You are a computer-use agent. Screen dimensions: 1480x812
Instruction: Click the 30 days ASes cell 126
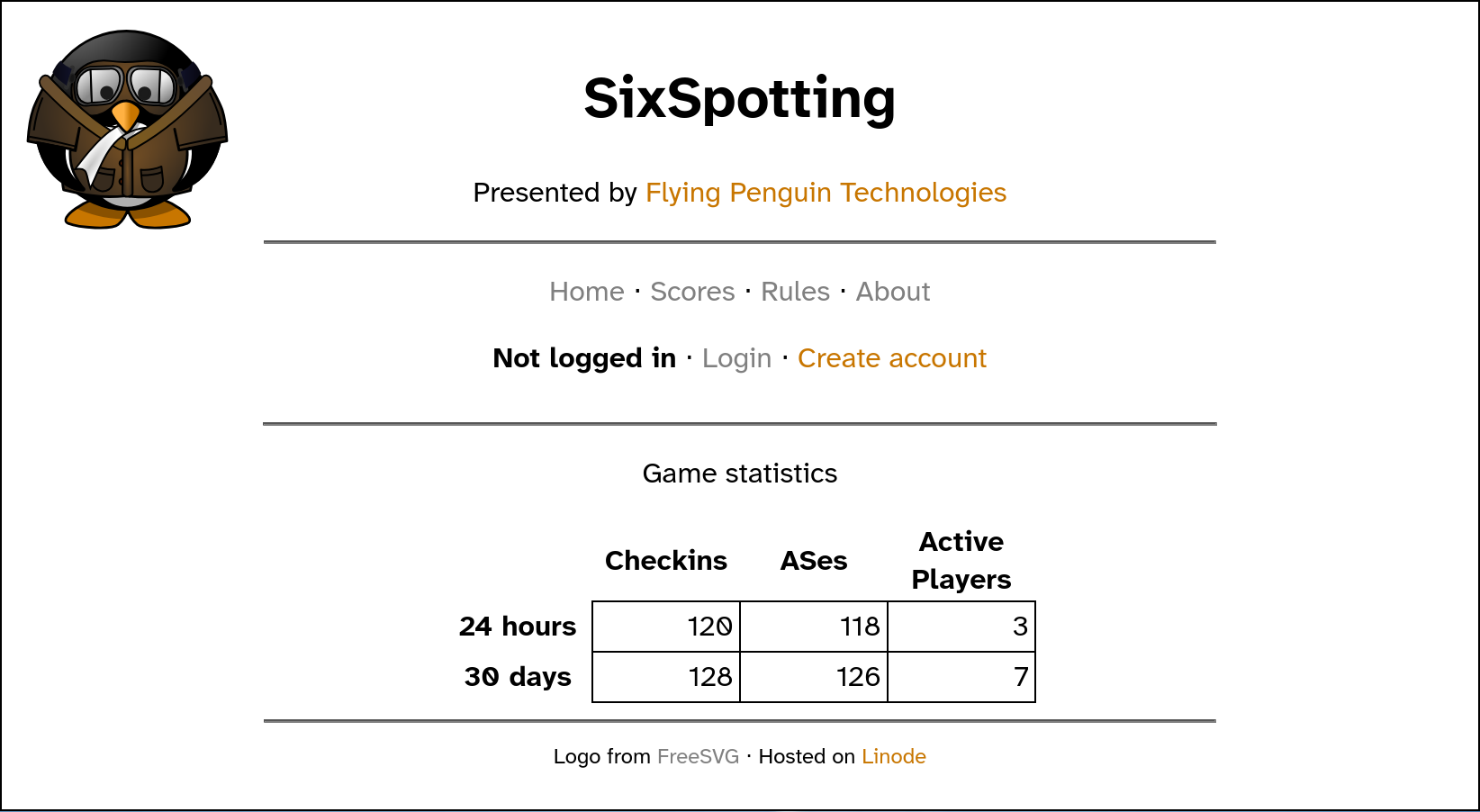tap(814, 677)
